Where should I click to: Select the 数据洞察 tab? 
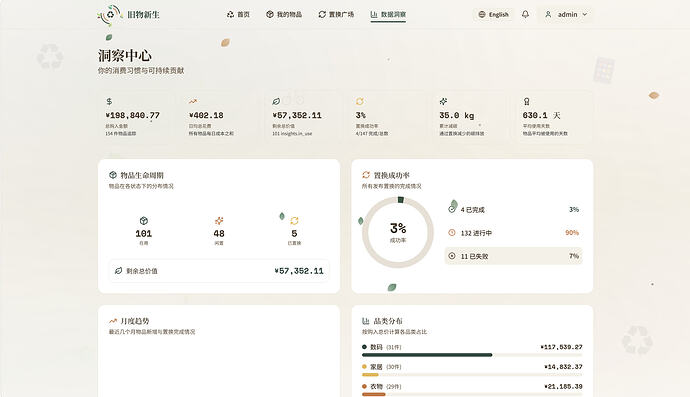tap(388, 15)
